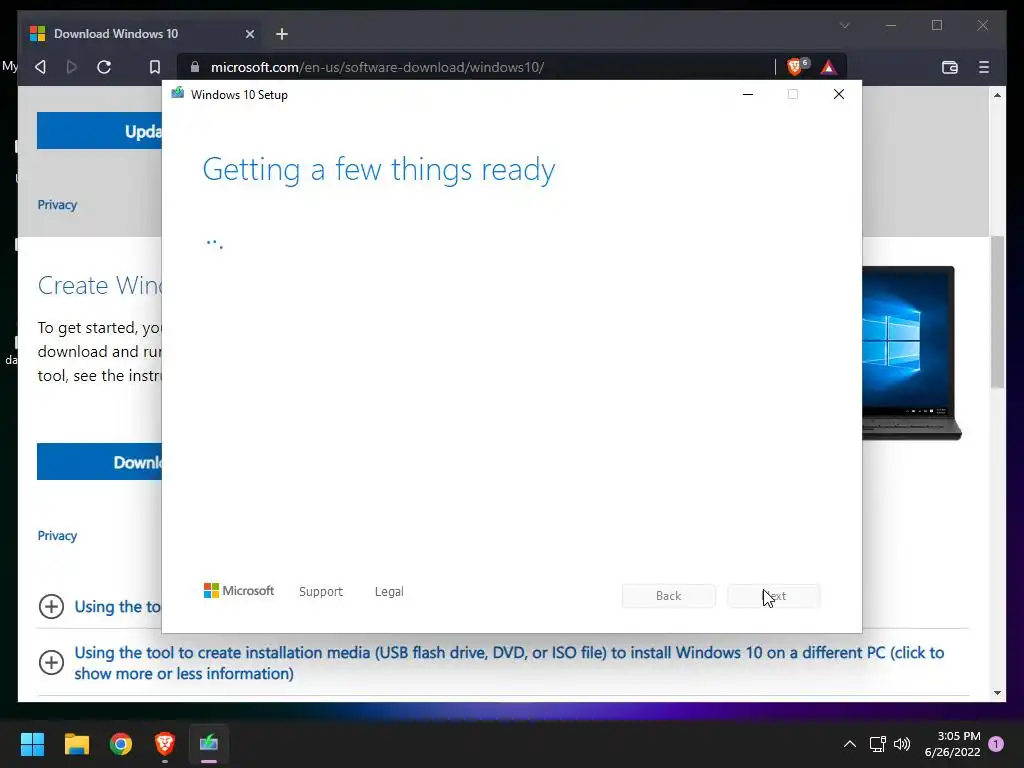Reload the page with the refresh icon
Image resolution: width=1024 pixels, height=768 pixels.
(104, 67)
